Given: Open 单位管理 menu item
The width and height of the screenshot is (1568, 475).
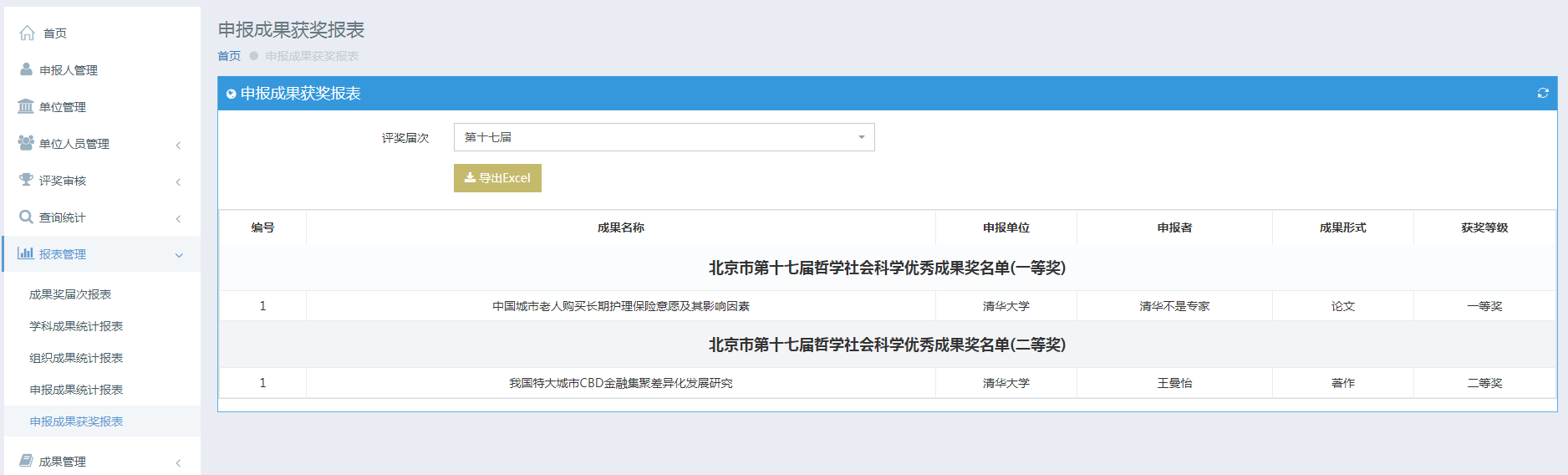Looking at the screenshot, I should click(x=63, y=107).
